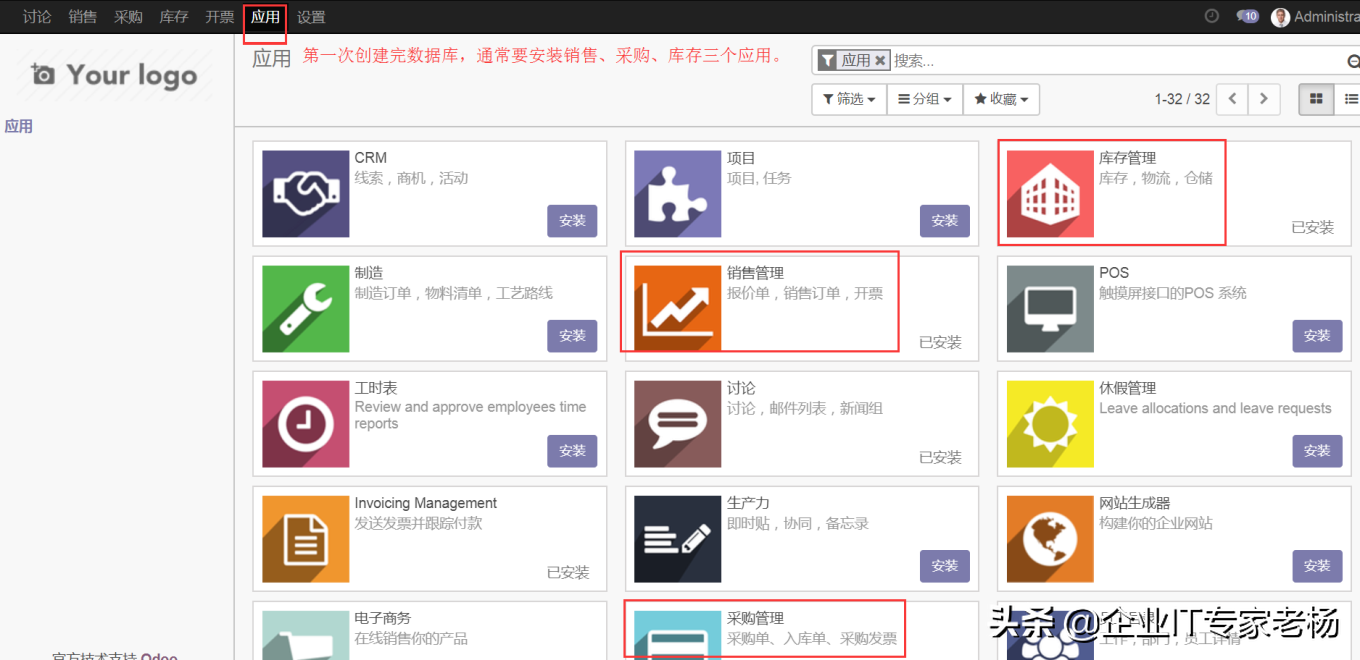Open the 采购 top menu
The image size is (1360, 660).
(128, 17)
